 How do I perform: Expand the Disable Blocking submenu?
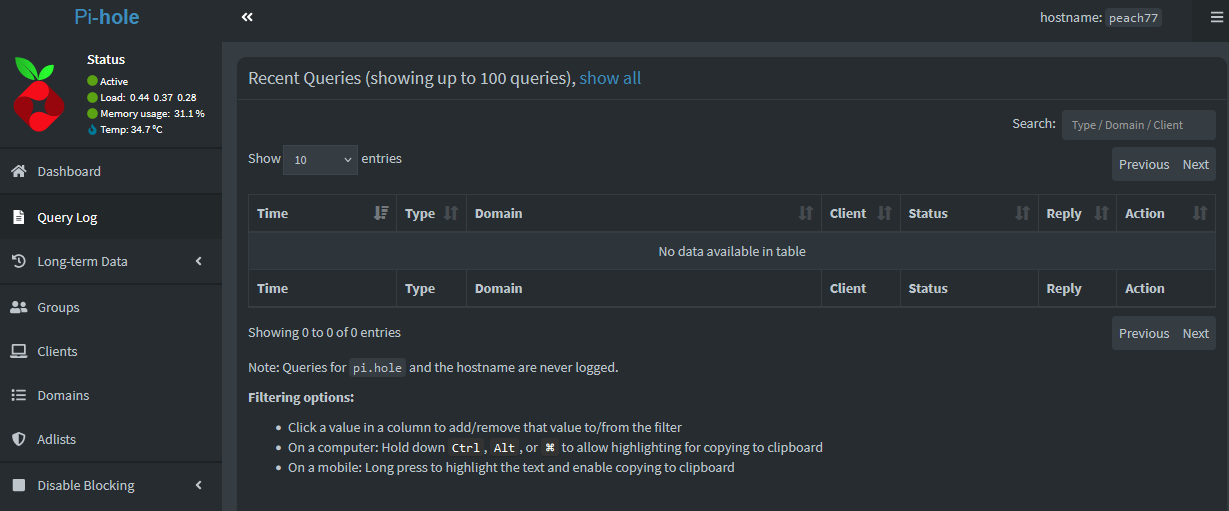[x=198, y=485]
